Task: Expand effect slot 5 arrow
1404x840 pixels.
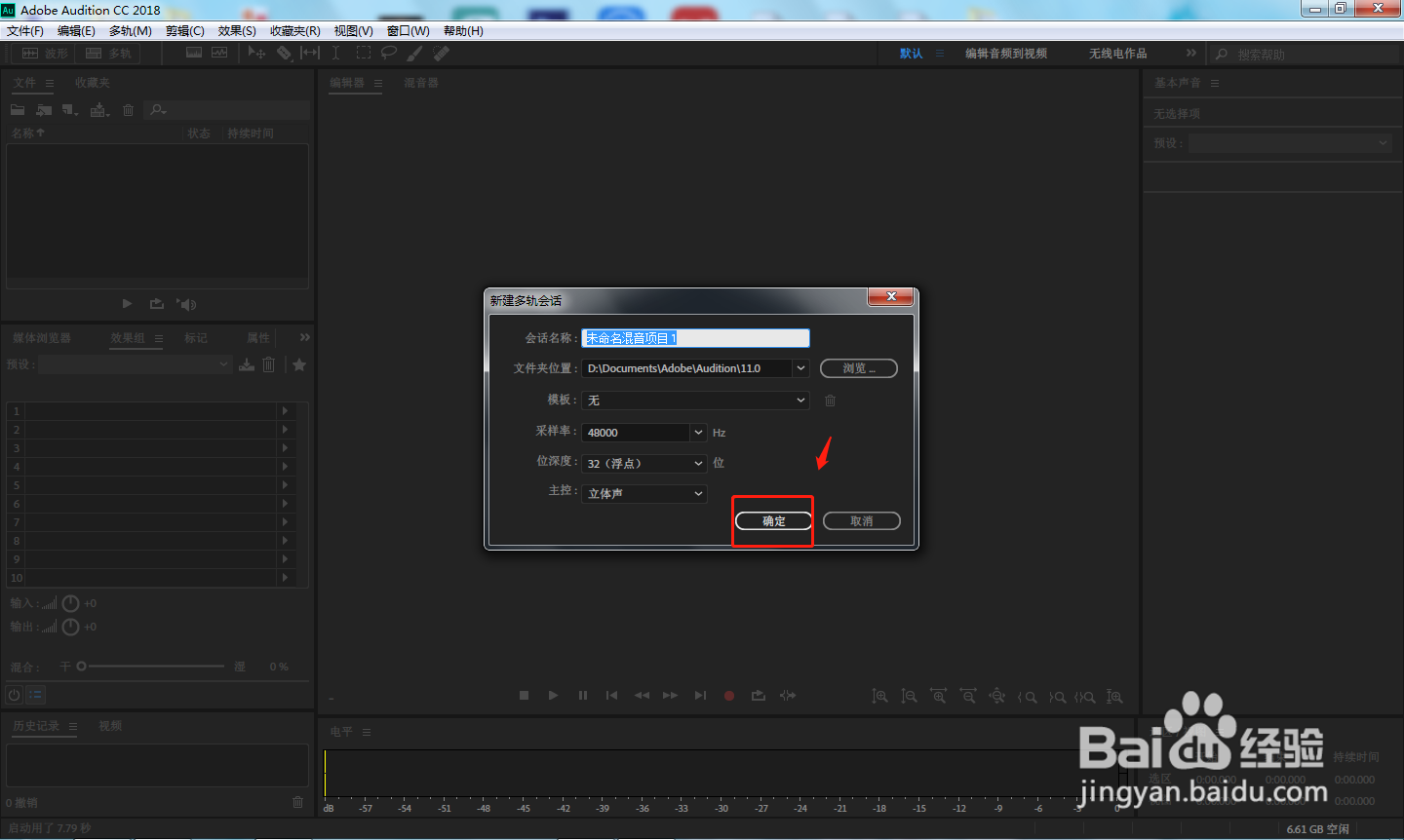Action: (x=285, y=485)
